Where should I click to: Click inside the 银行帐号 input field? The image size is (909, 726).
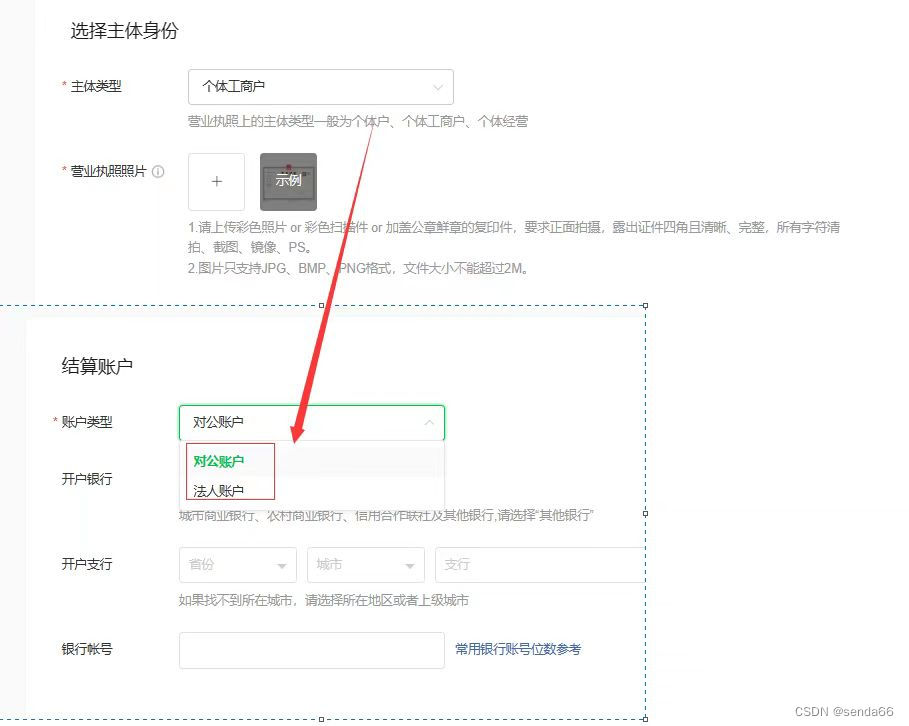tap(311, 650)
